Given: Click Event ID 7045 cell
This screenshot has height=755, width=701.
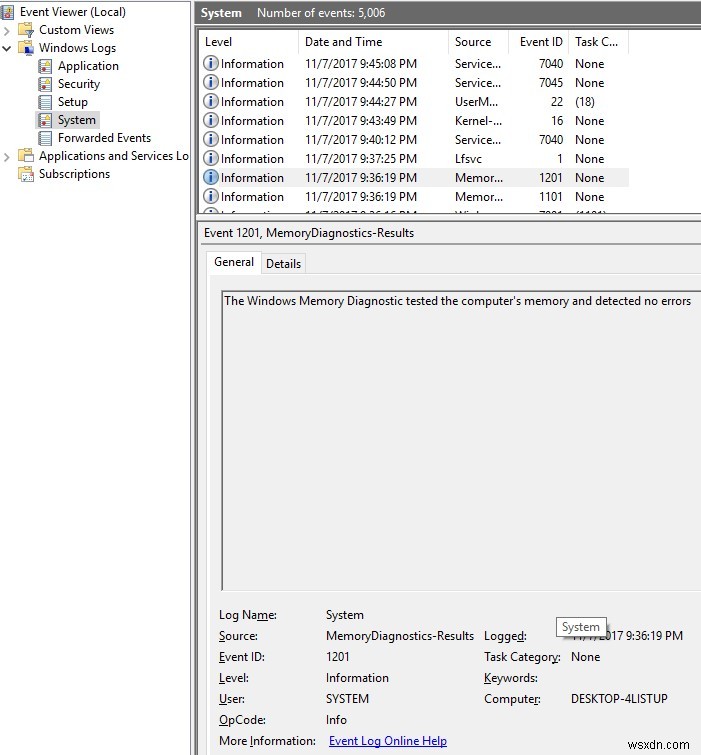Looking at the screenshot, I should click(551, 83).
